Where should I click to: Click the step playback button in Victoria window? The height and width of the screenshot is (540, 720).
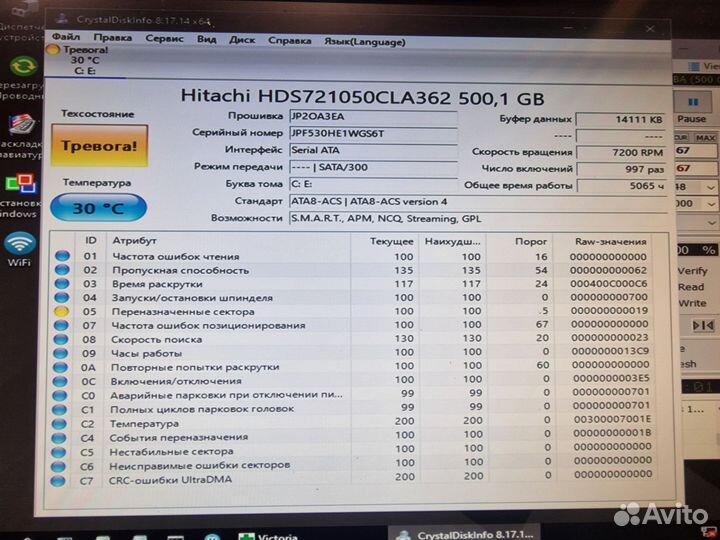click(703, 325)
